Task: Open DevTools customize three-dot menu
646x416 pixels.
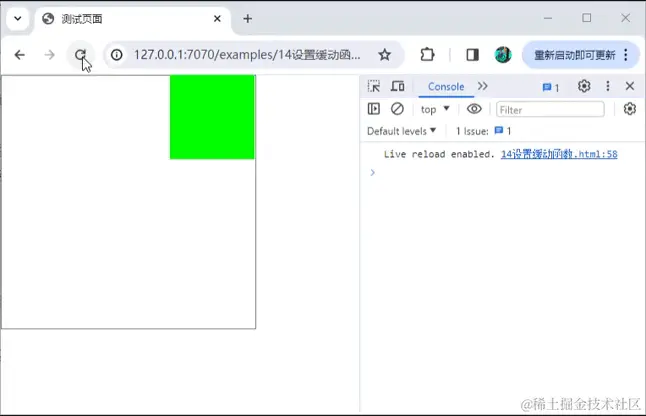Action: pos(608,86)
